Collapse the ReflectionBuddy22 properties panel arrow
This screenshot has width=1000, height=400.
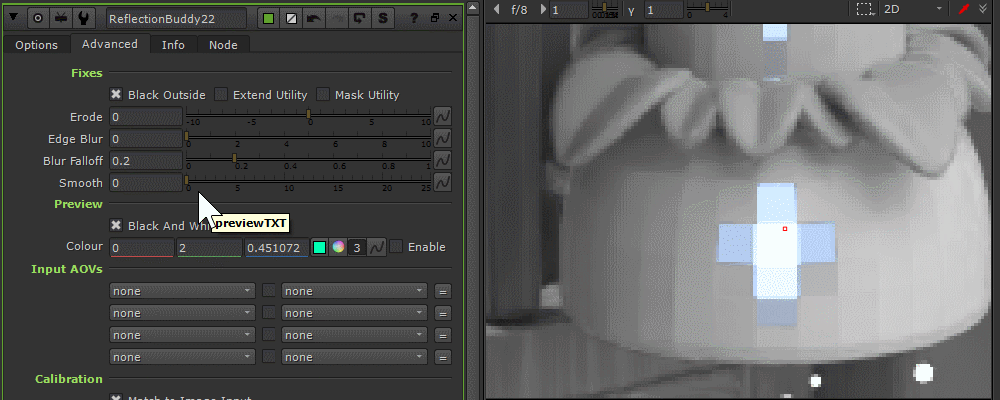[x=14, y=18]
